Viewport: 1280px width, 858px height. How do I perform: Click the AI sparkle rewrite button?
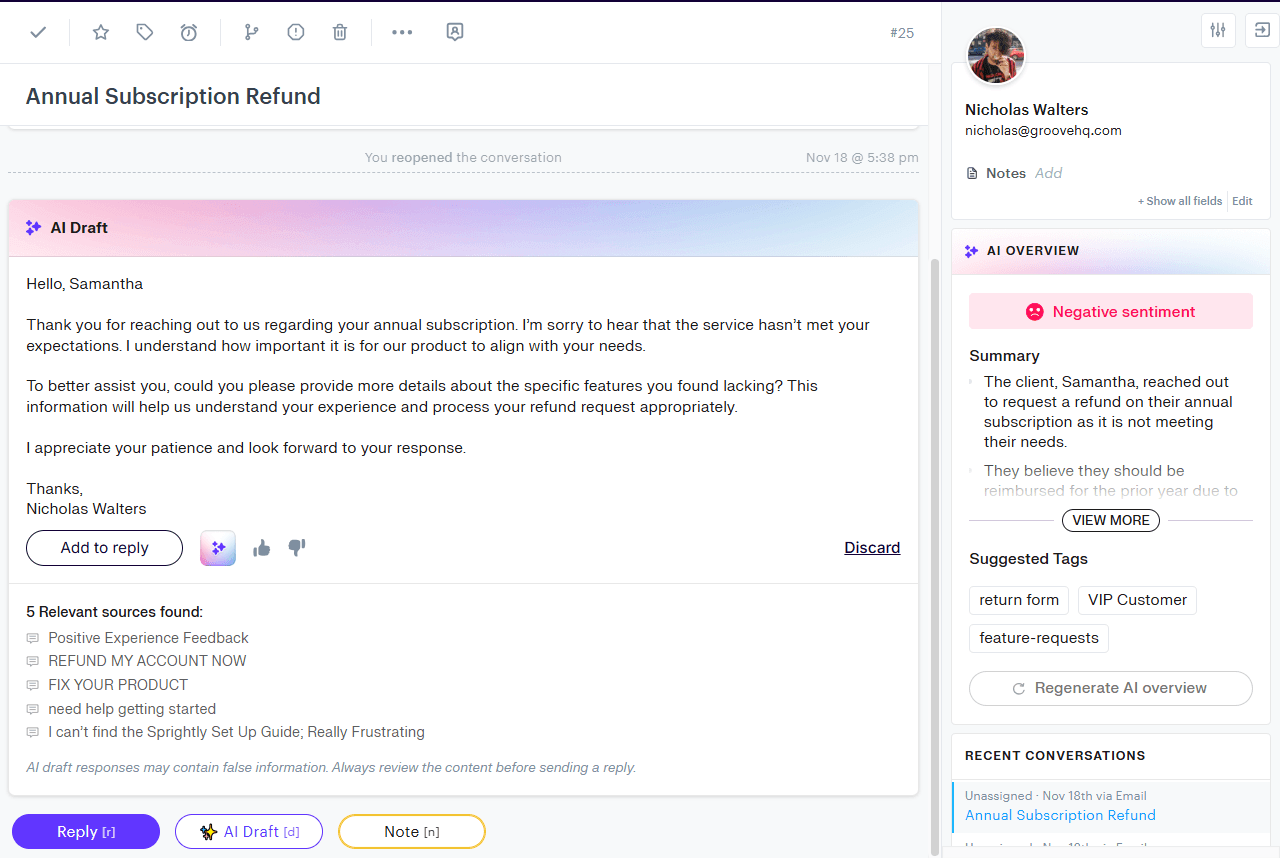218,548
